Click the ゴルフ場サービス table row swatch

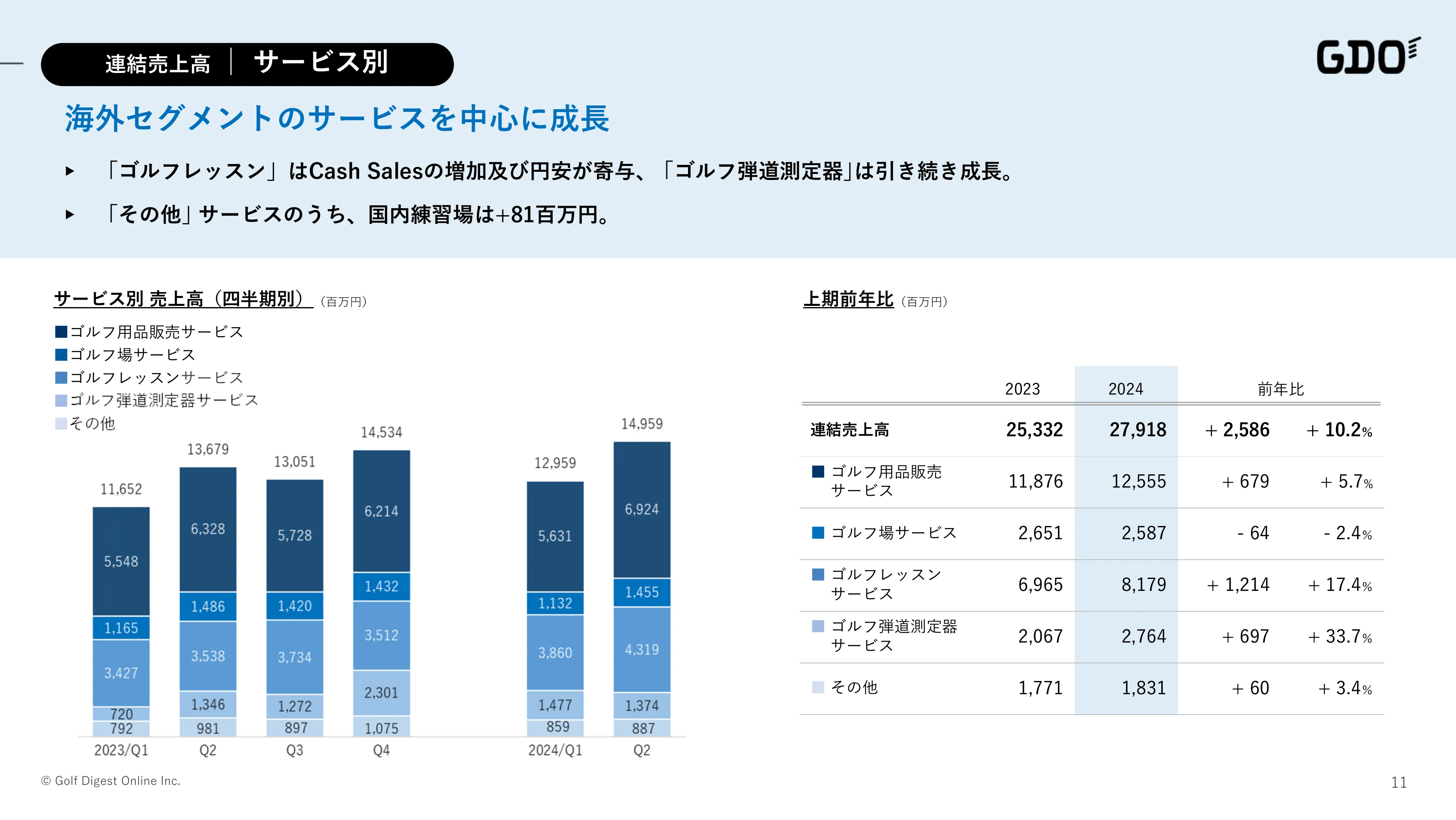(818, 533)
